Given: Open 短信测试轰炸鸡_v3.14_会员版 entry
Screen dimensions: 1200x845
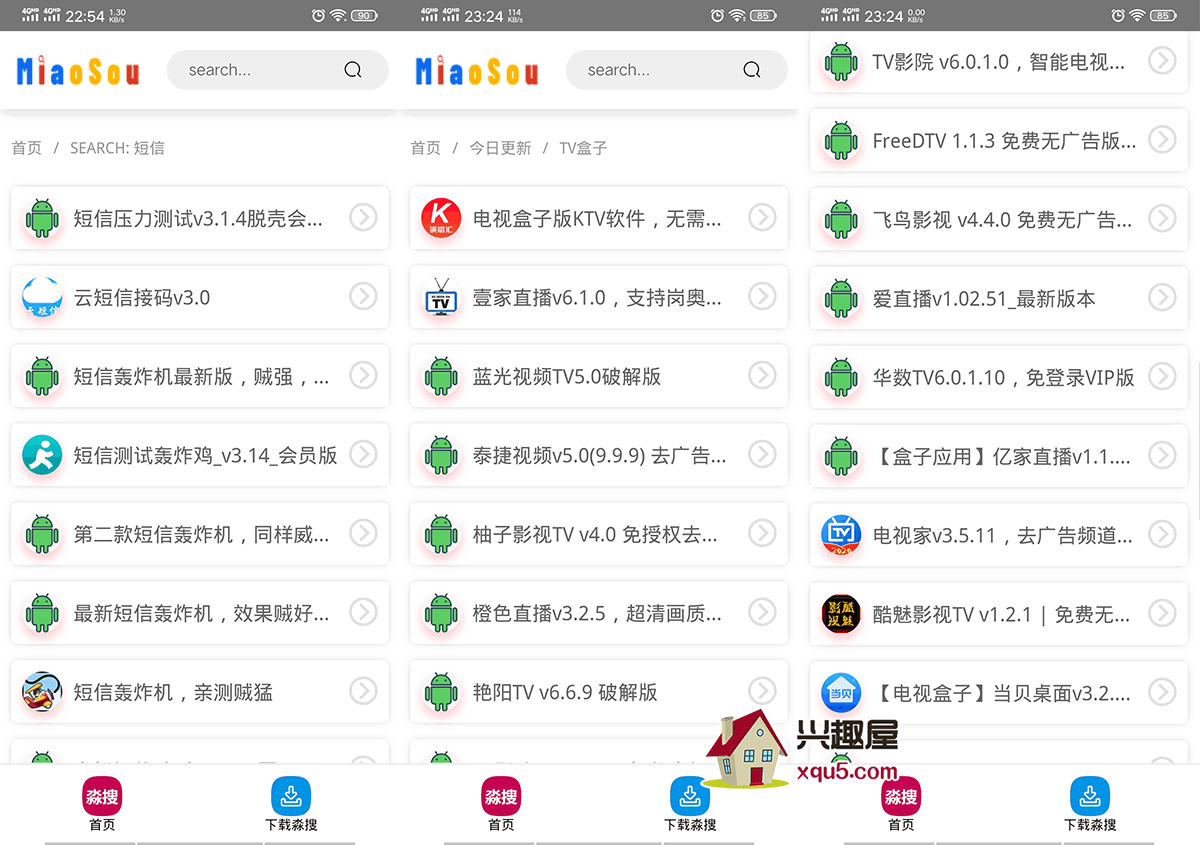Looking at the screenshot, I should coord(200,455).
